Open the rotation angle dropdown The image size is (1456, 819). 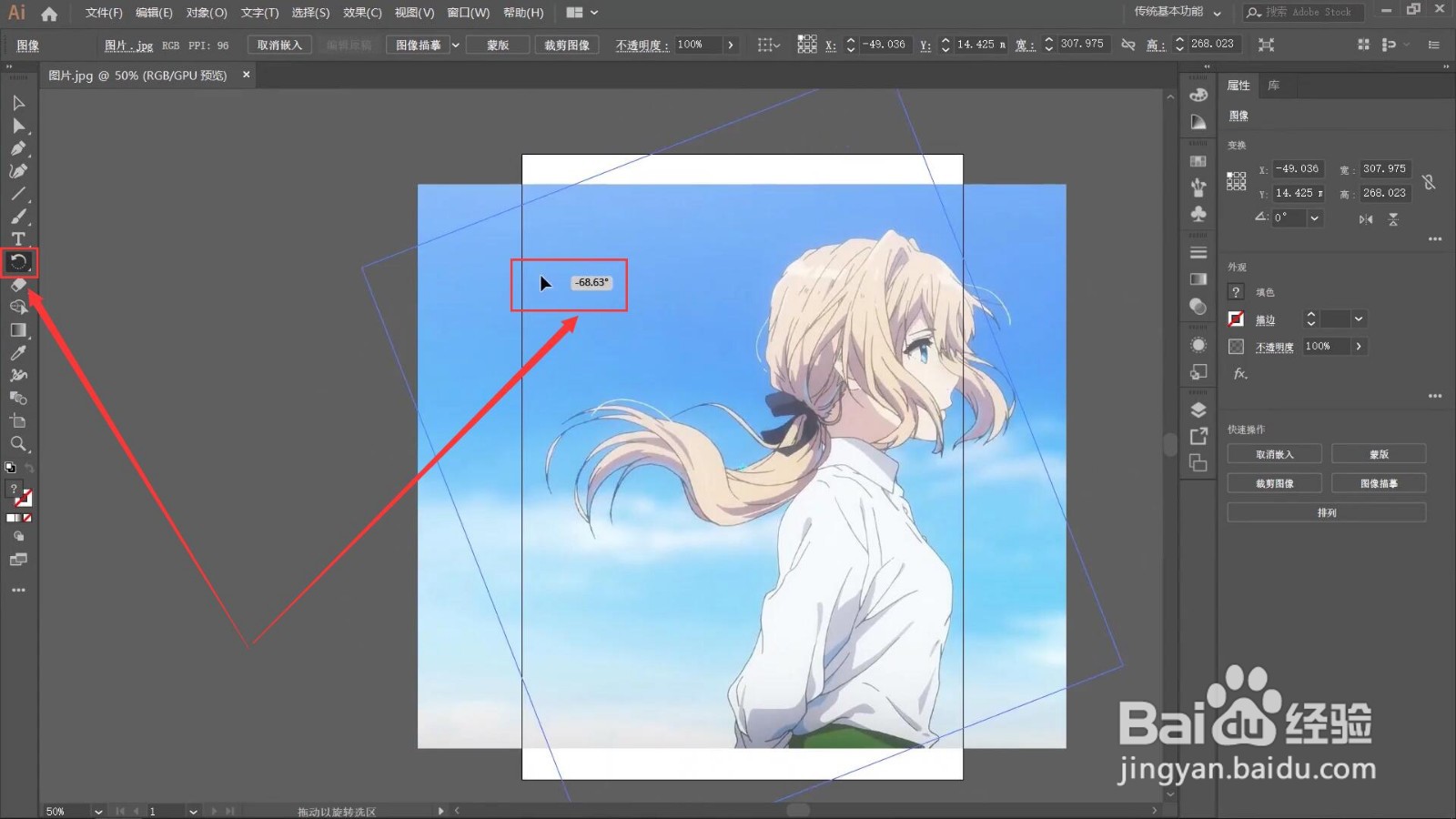(1314, 218)
